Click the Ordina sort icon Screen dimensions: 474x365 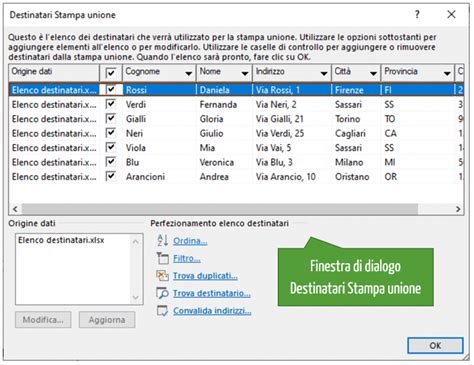(162, 240)
